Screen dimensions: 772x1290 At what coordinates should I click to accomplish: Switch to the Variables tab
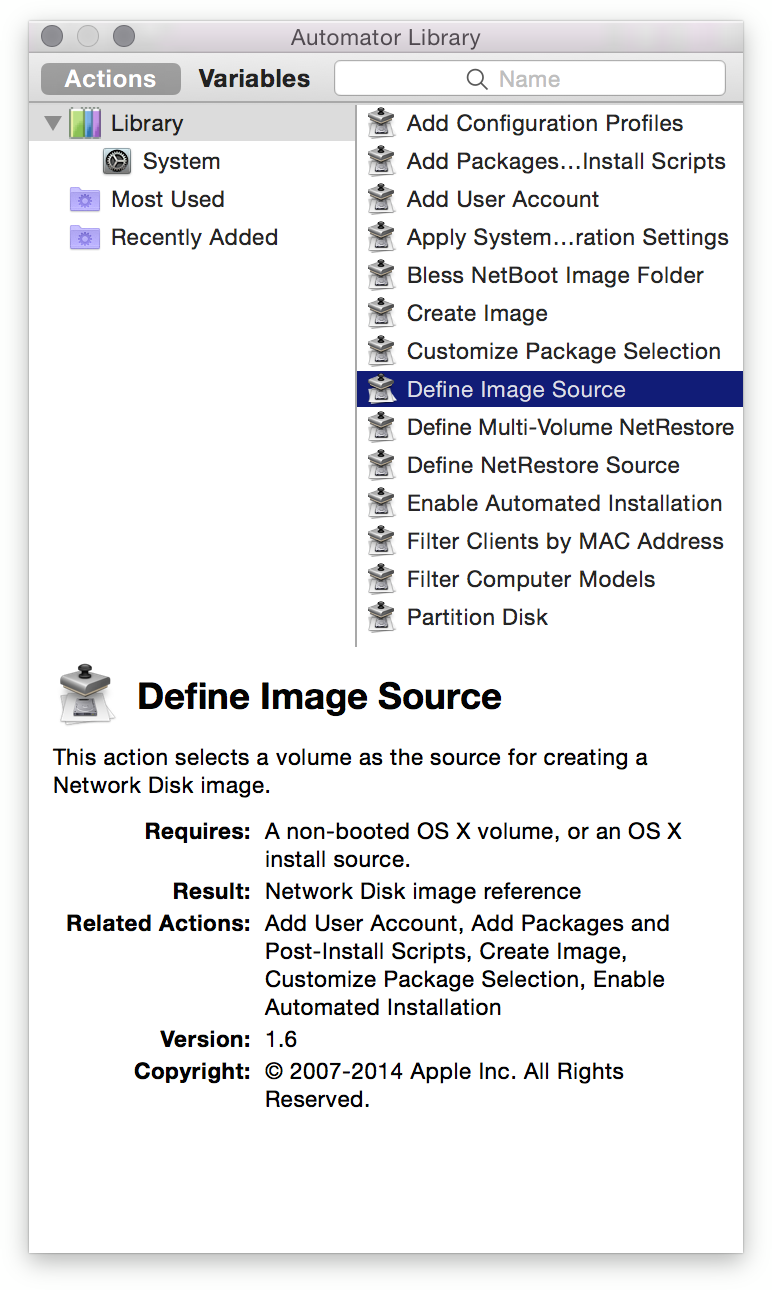(254, 79)
